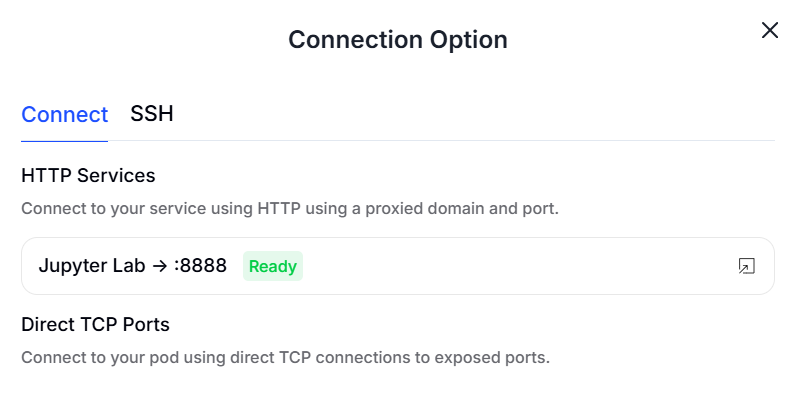Switch to the SSH tab
Viewport: 797px width, 414px height.
pos(152,114)
